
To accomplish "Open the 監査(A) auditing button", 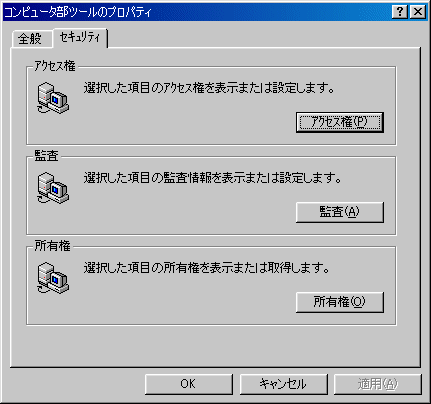I will coord(340,212).
